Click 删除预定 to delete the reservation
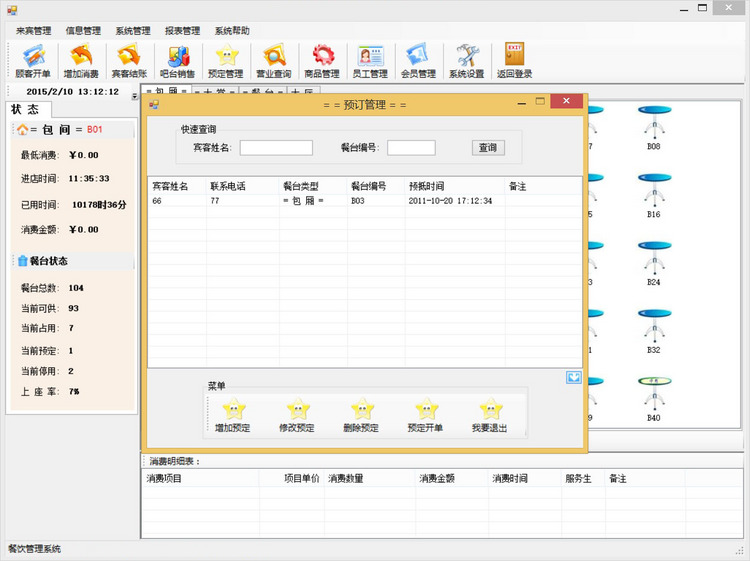Viewport: 750px width, 561px height. (361, 415)
